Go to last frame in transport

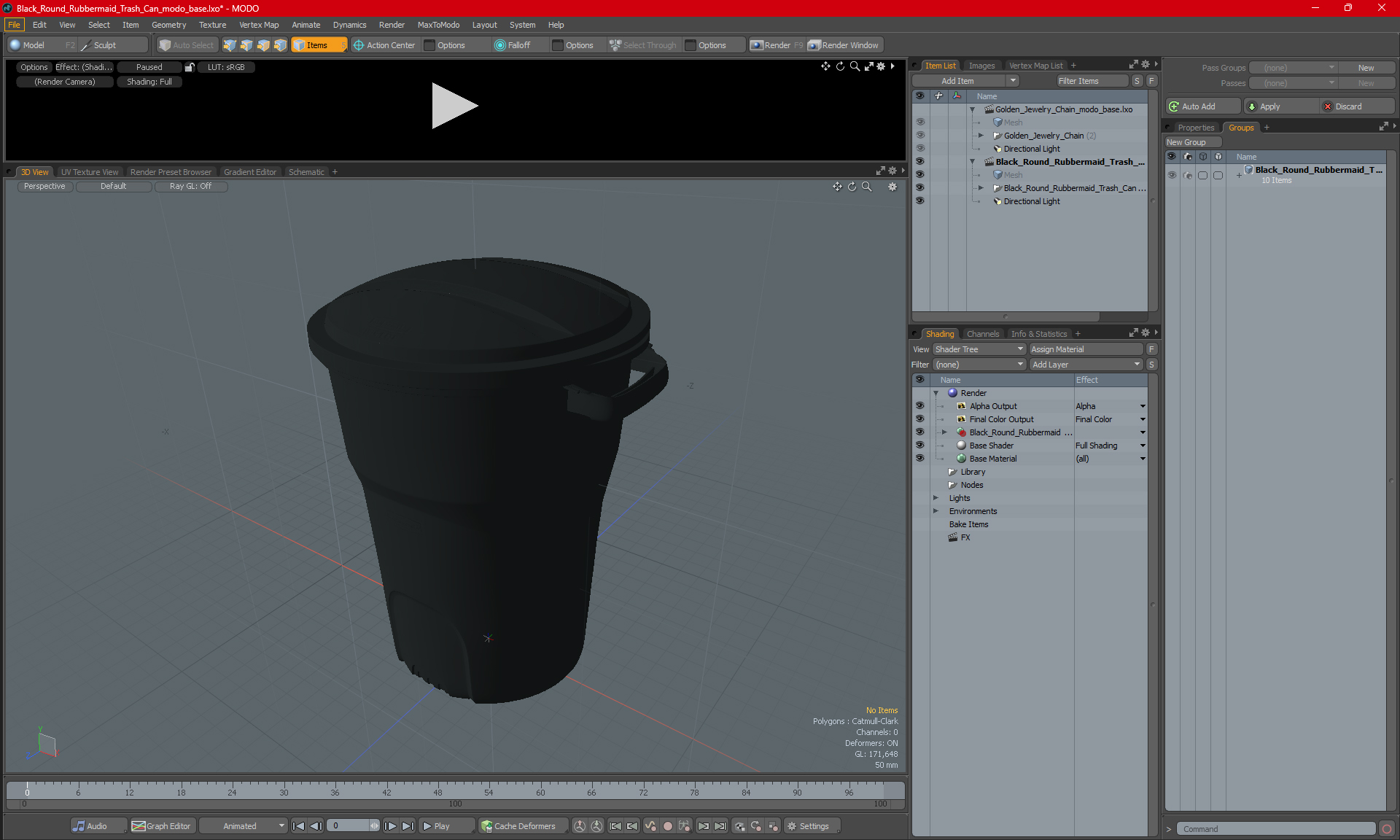coord(408,826)
